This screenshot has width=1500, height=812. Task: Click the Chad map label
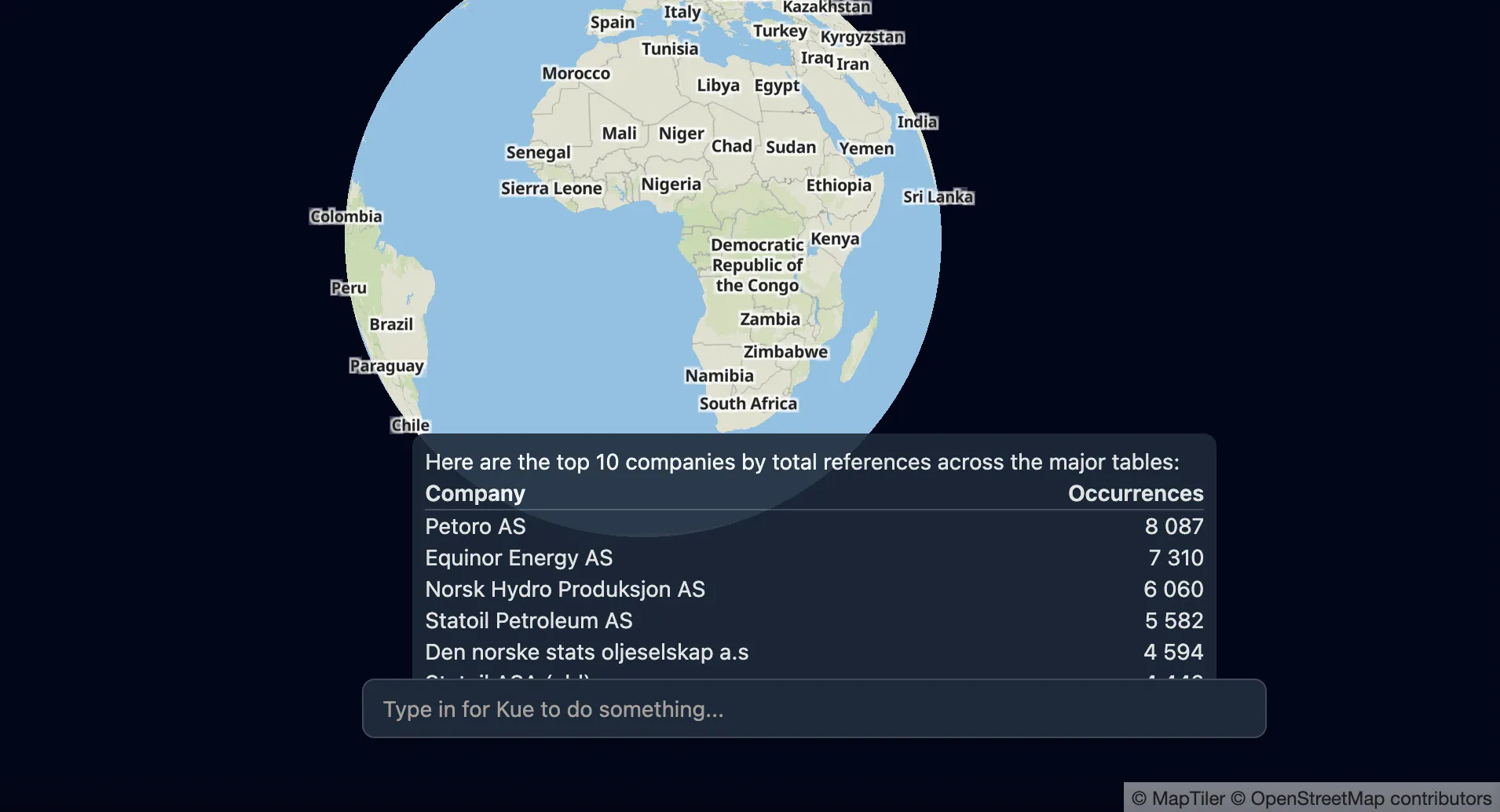point(731,146)
